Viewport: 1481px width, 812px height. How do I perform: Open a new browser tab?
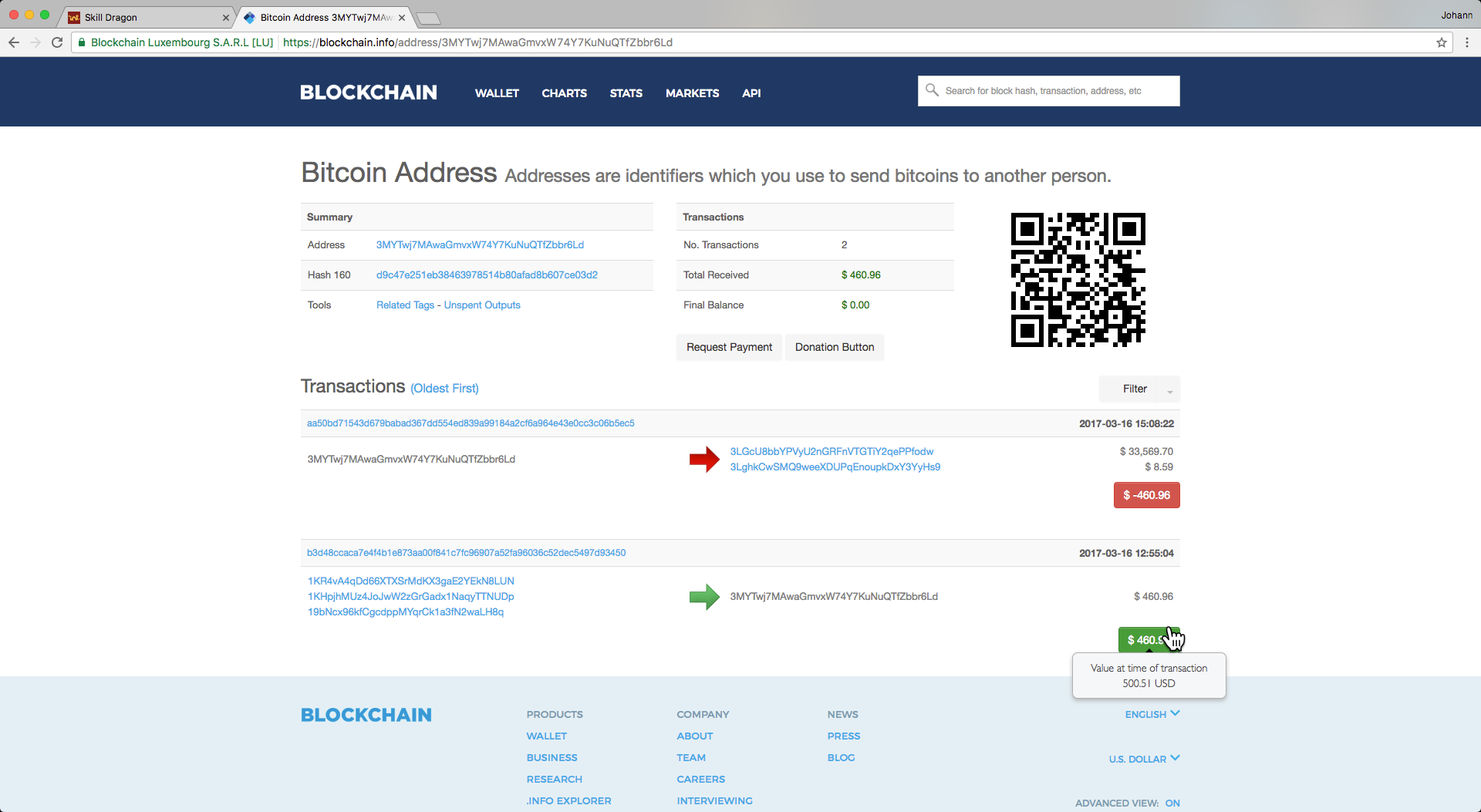[x=428, y=18]
